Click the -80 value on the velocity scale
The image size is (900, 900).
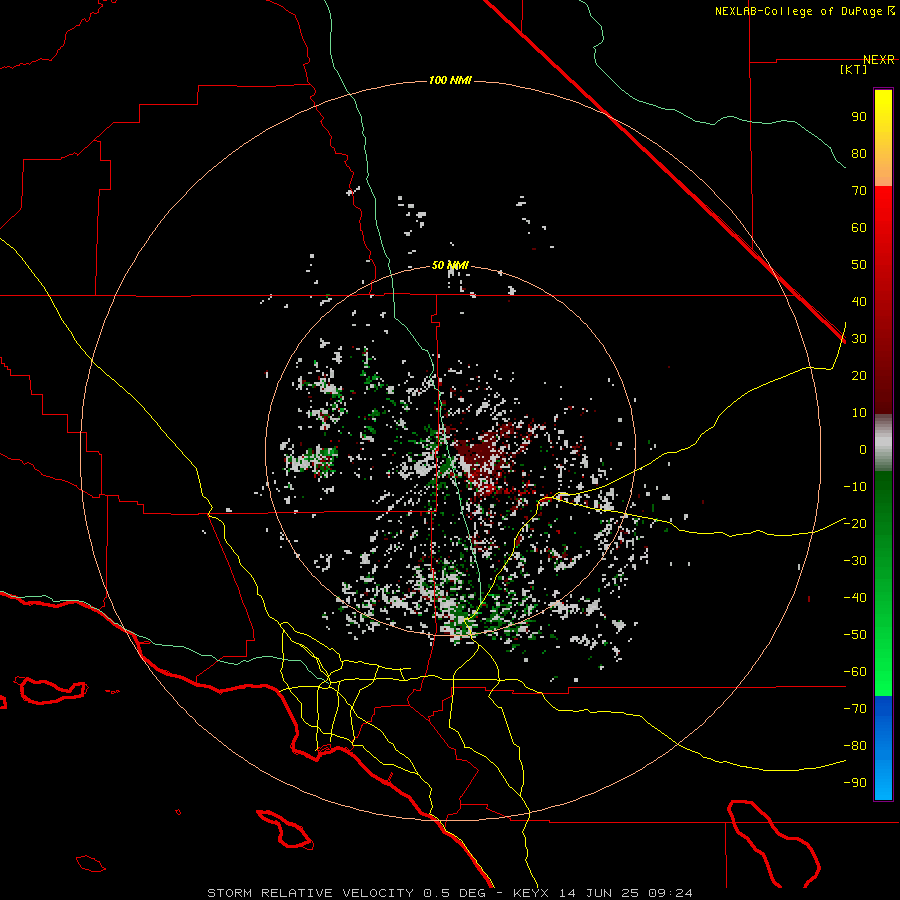tap(855, 746)
